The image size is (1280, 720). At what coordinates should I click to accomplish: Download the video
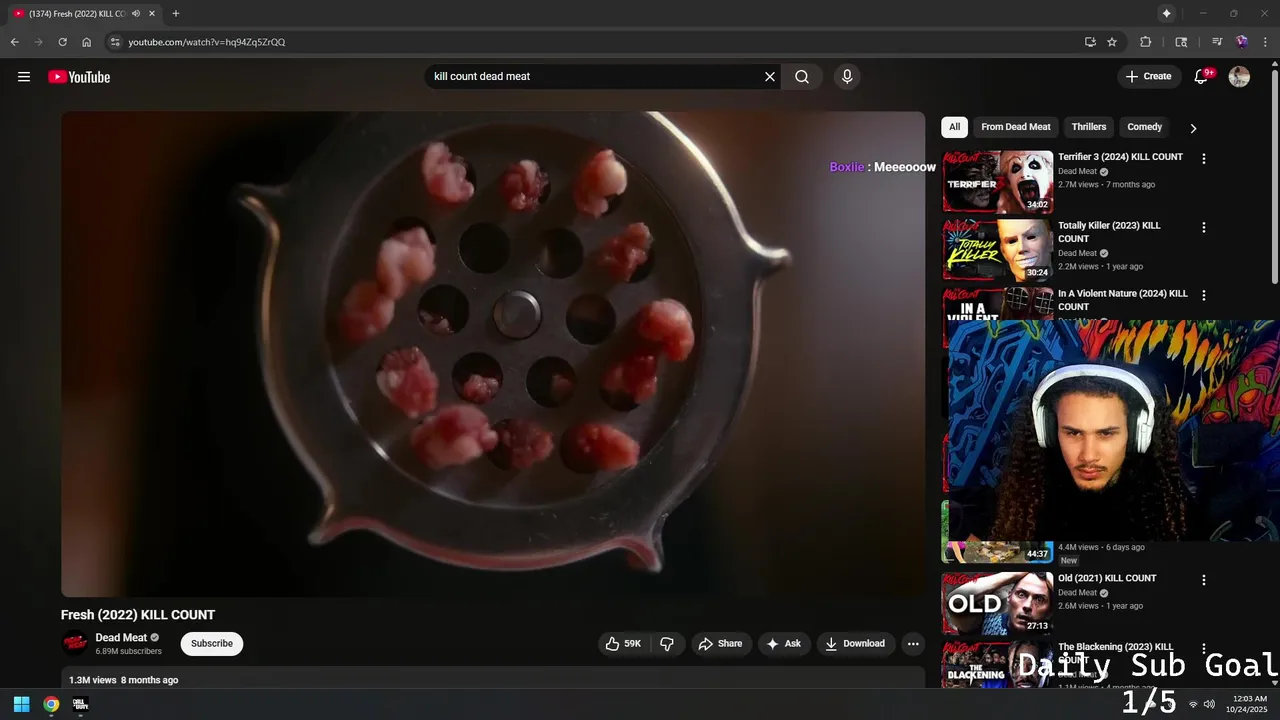(x=855, y=644)
